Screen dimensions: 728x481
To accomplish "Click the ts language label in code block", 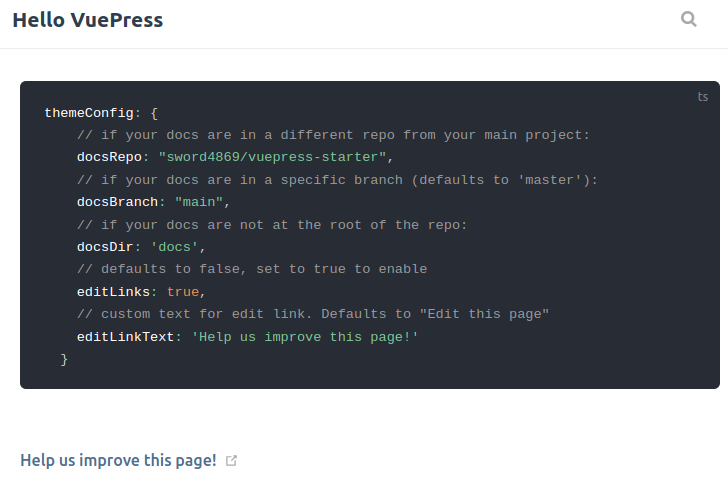I will [x=703, y=97].
